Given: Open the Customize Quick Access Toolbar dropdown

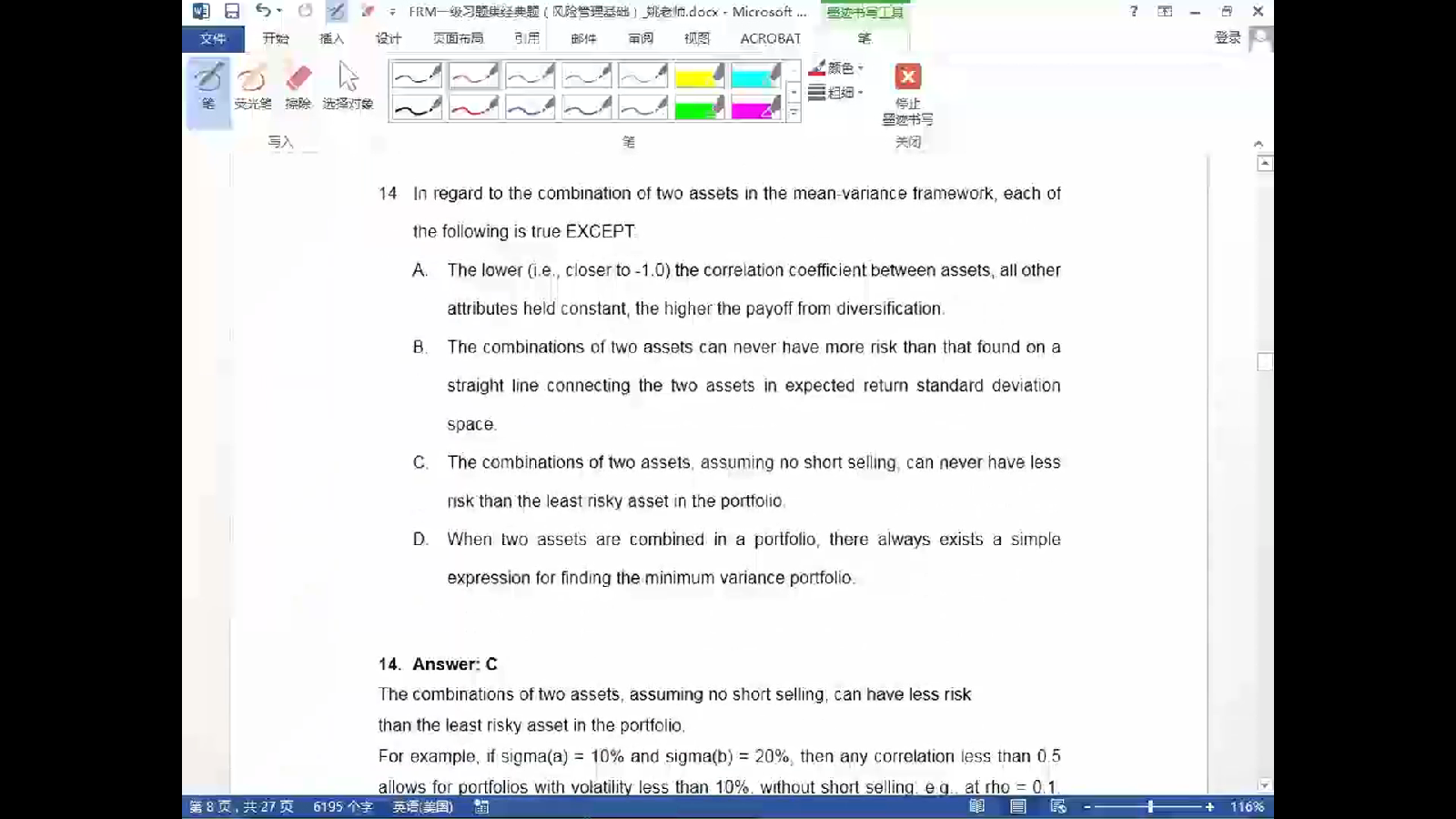Looking at the screenshot, I should pyautogui.click(x=392, y=12).
